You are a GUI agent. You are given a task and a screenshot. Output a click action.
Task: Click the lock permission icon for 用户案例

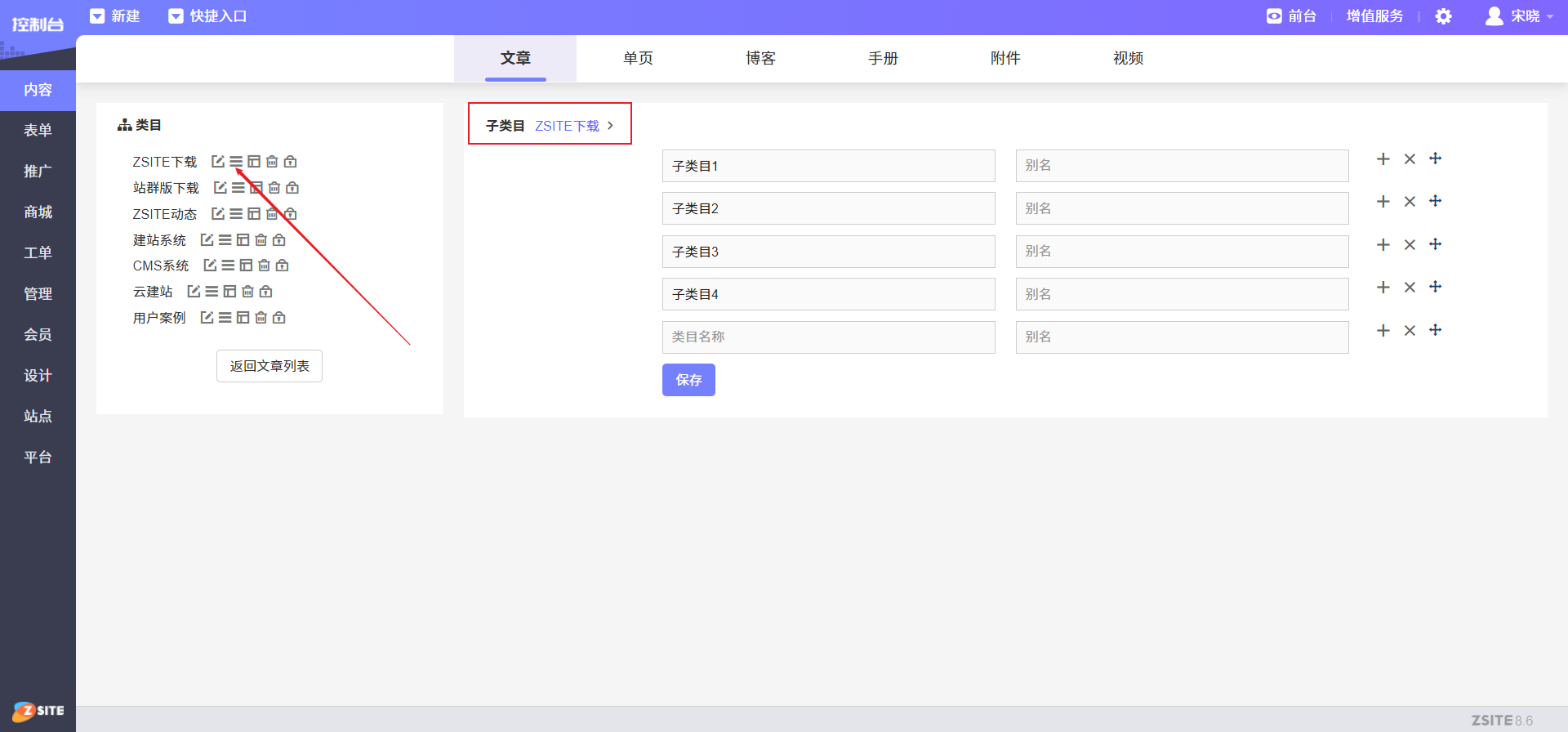[279, 318]
